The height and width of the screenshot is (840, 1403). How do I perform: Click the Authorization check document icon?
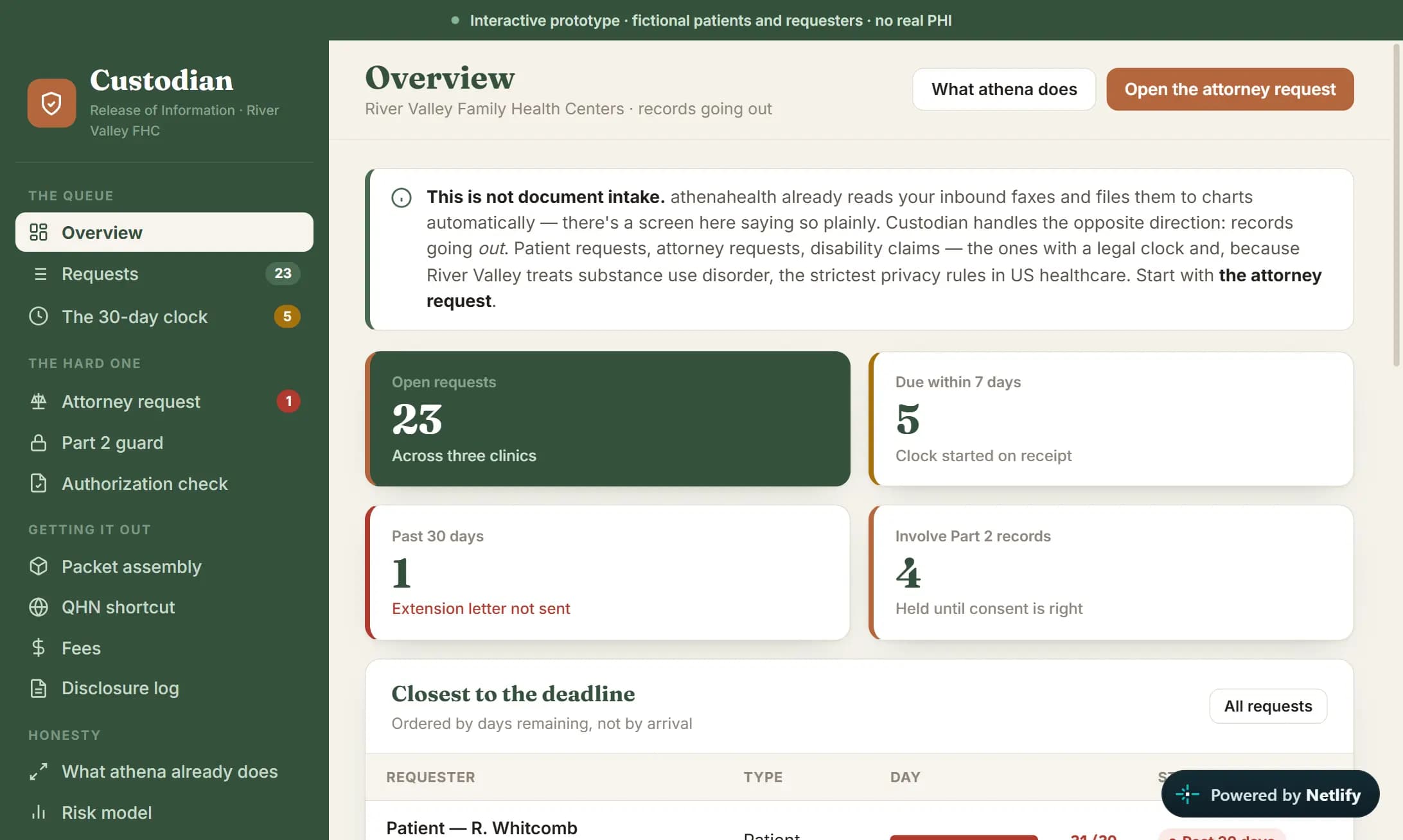click(x=39, y=483)
